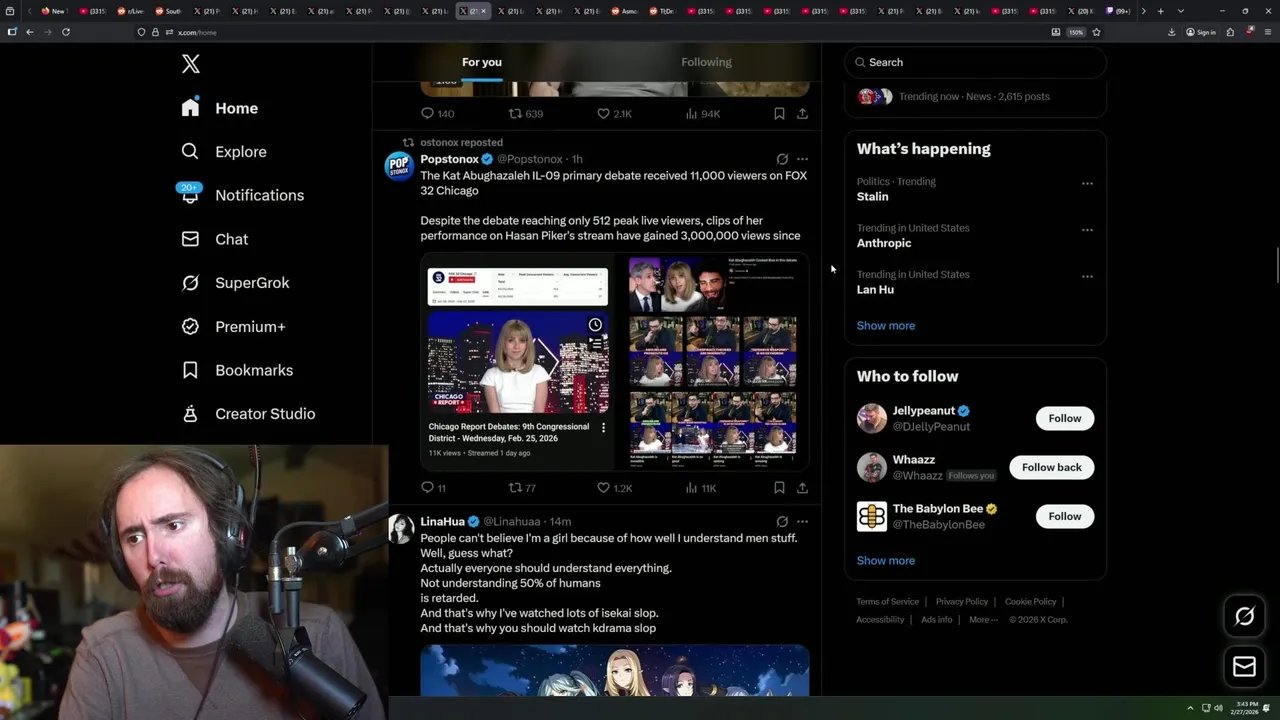Screen dimensions: 1280x720
Task: Open Notifications in the sidebar
Action: pyautogui.click(x=241, y=195)
